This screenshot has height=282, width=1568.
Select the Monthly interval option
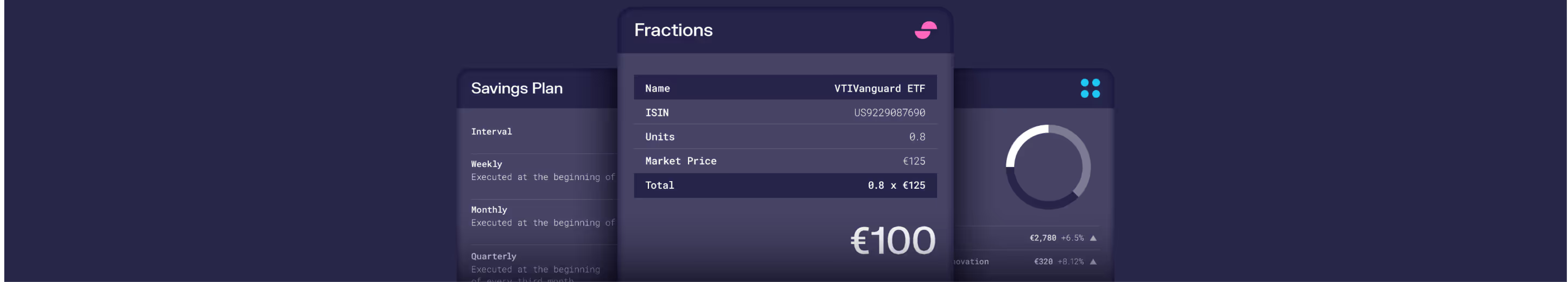(489, 210)
